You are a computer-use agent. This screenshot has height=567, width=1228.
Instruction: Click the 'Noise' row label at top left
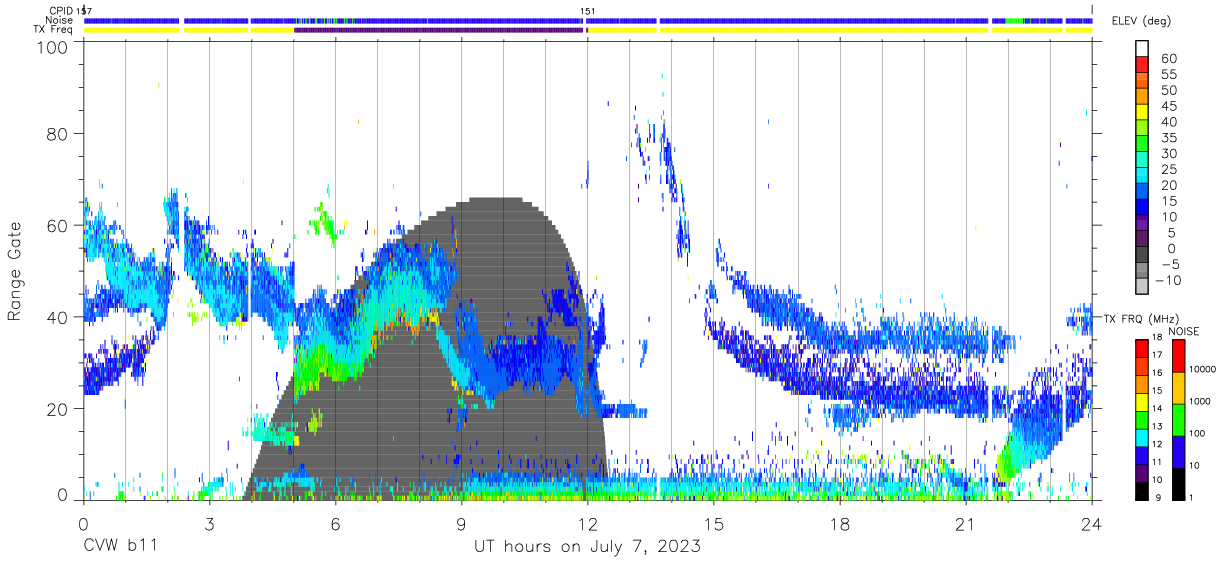click(59, 20)
